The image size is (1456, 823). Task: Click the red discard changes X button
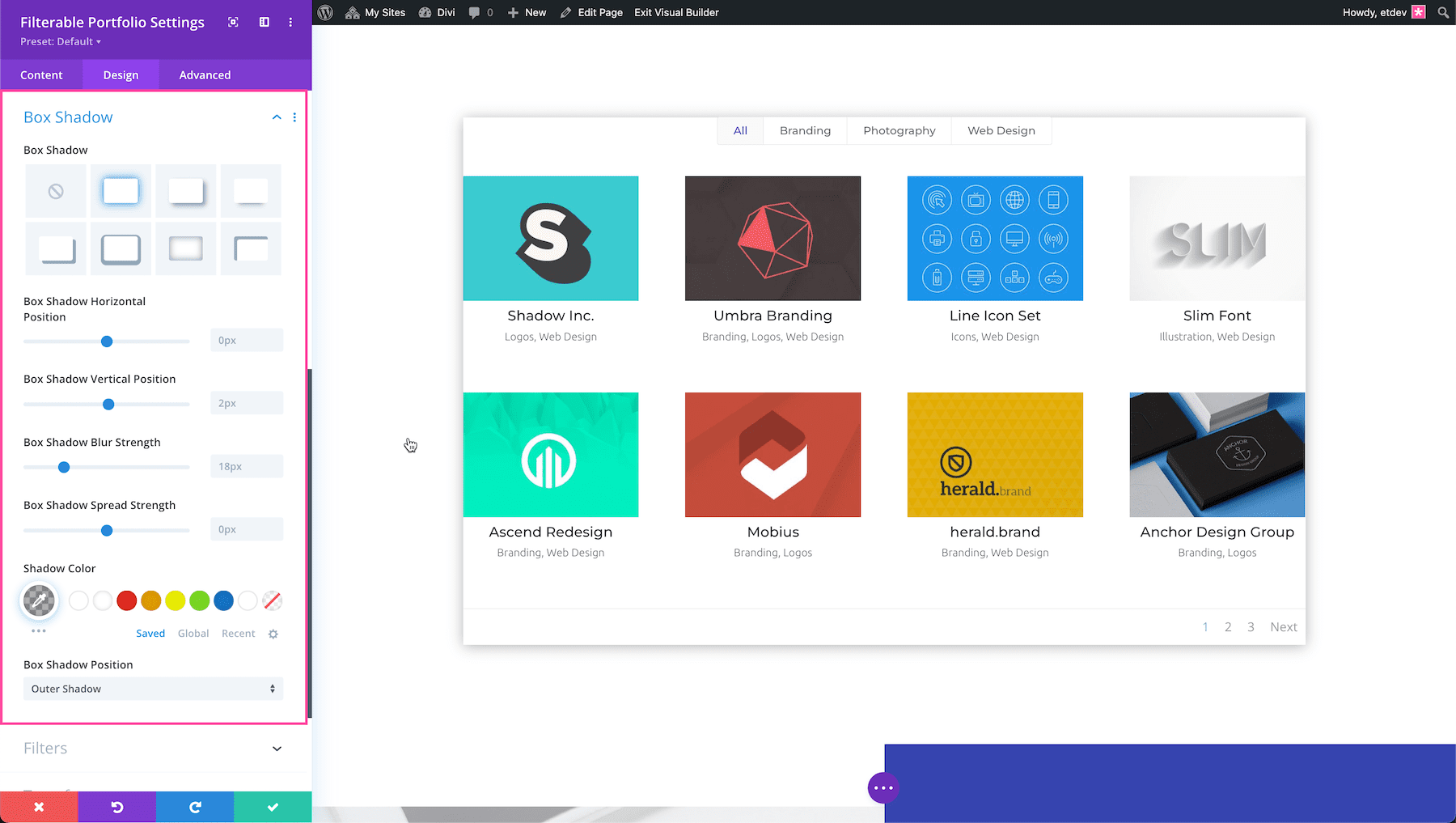click(39, 807)
